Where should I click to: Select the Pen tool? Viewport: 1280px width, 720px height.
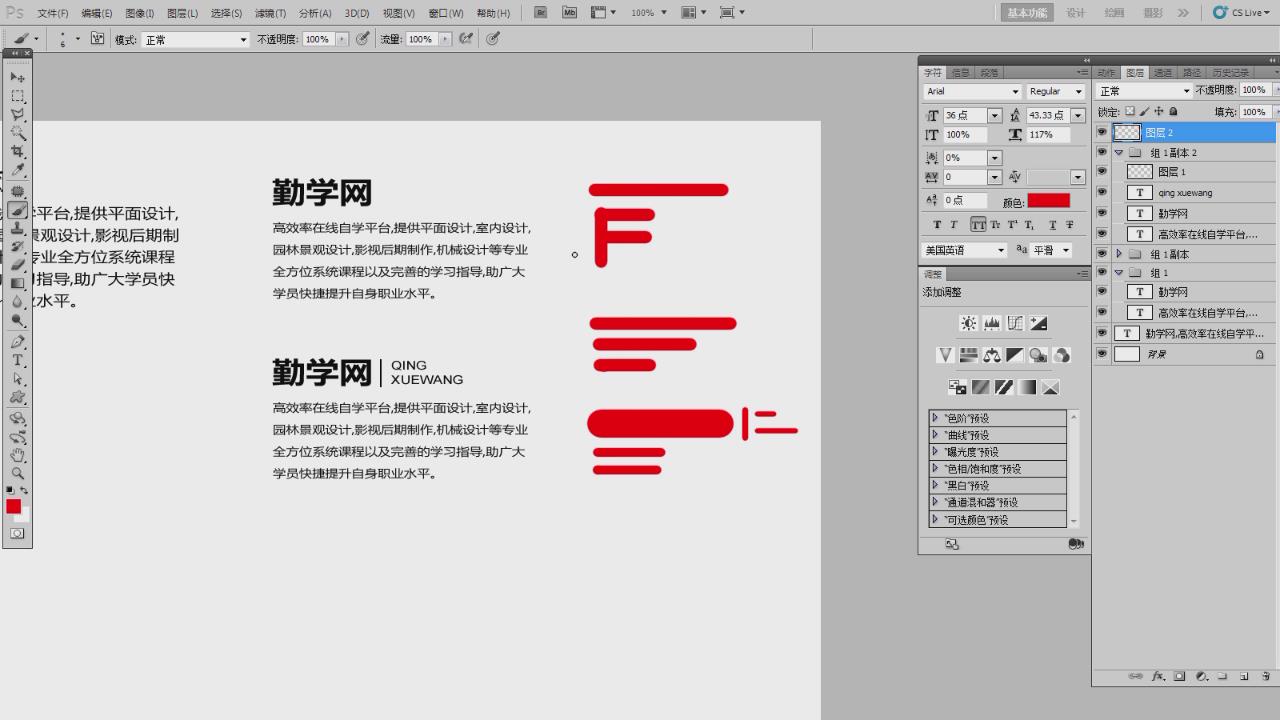18,342
